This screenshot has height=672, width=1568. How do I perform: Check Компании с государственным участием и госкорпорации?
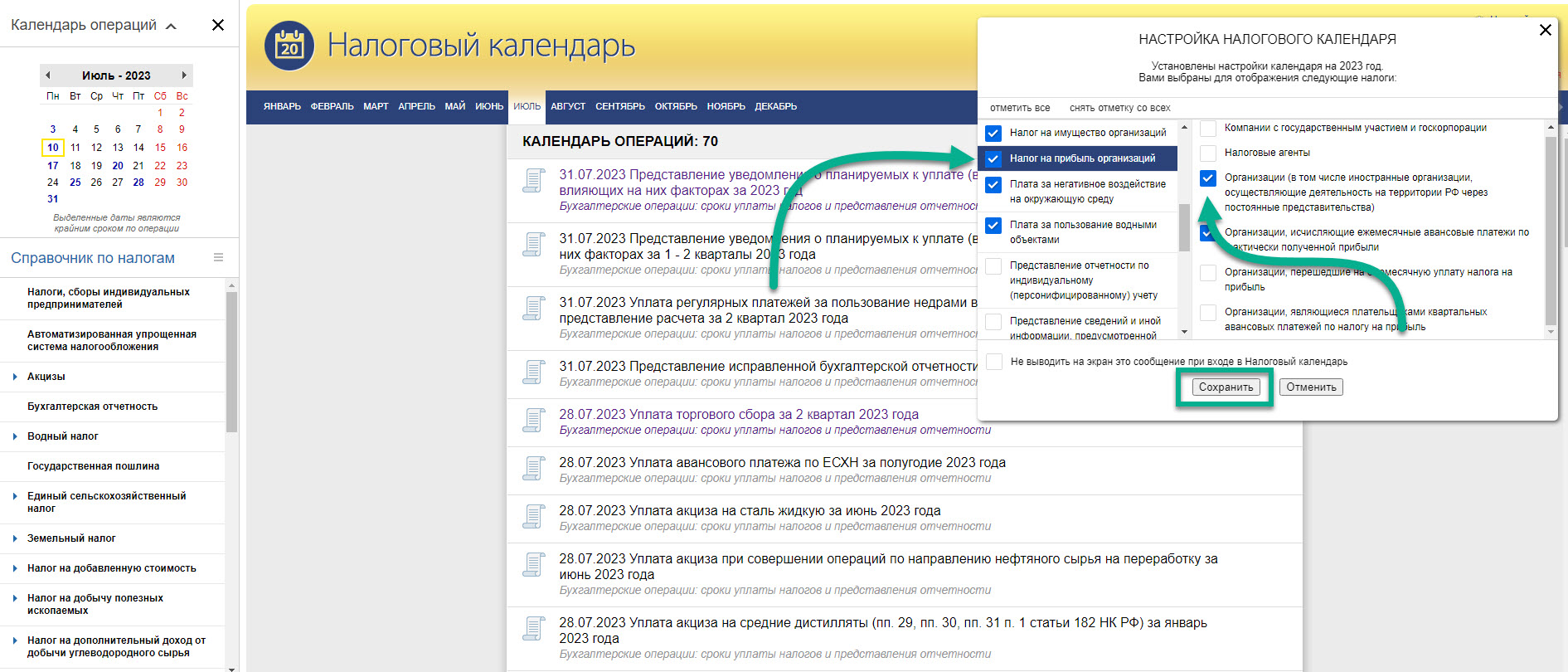(1208, 128)
